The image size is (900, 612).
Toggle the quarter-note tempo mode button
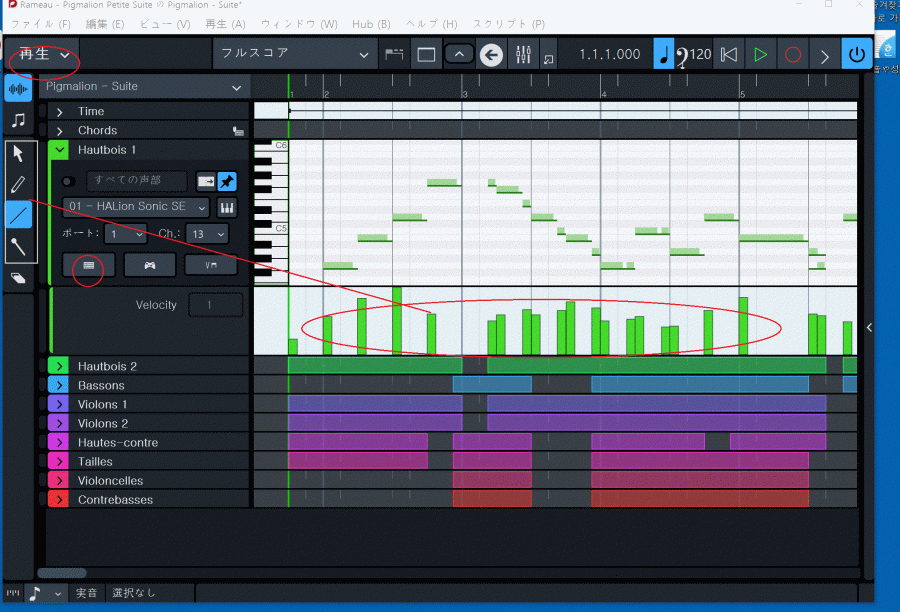pos(664,55)
